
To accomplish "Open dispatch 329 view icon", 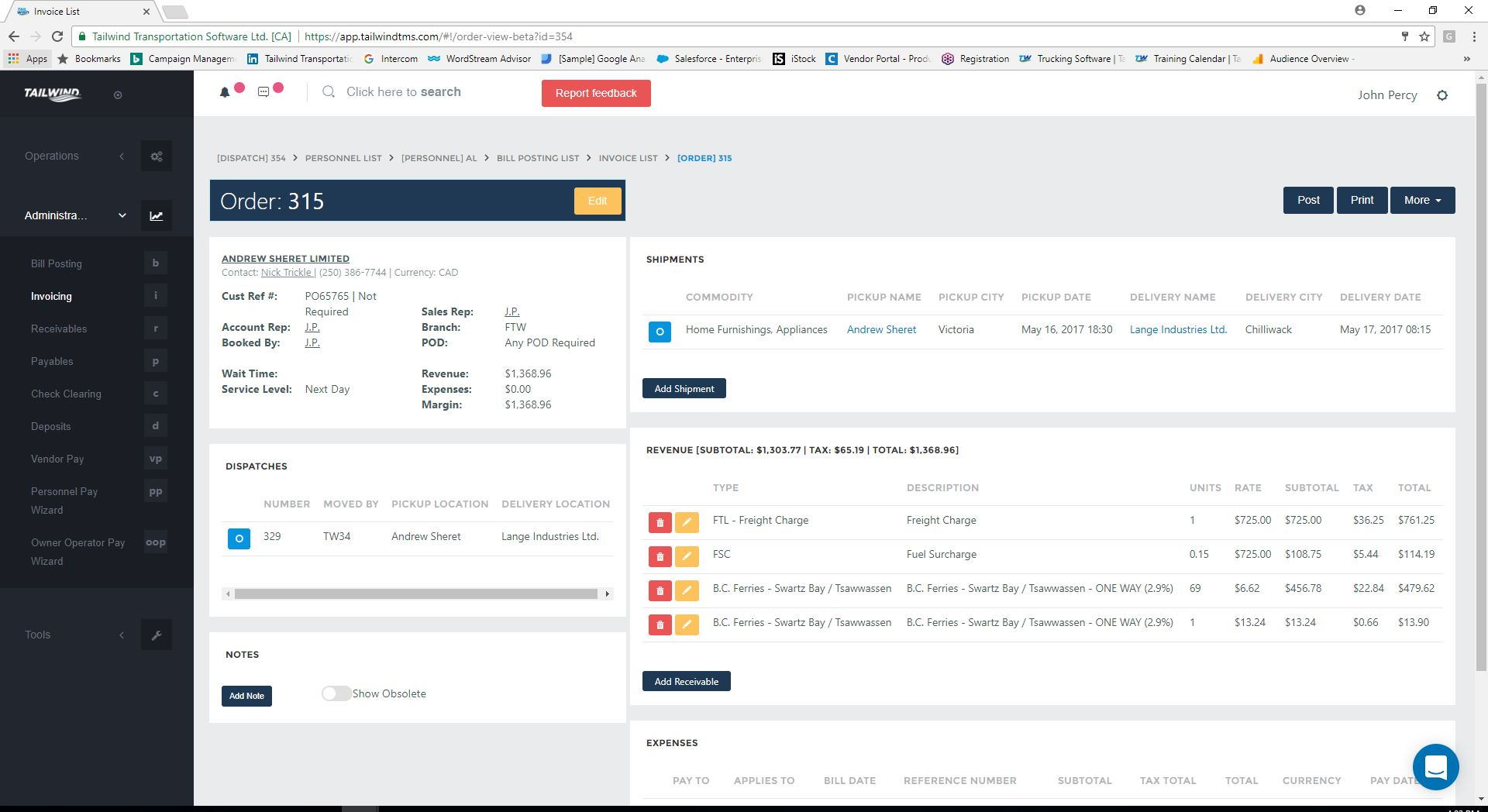I will point(239,538).
